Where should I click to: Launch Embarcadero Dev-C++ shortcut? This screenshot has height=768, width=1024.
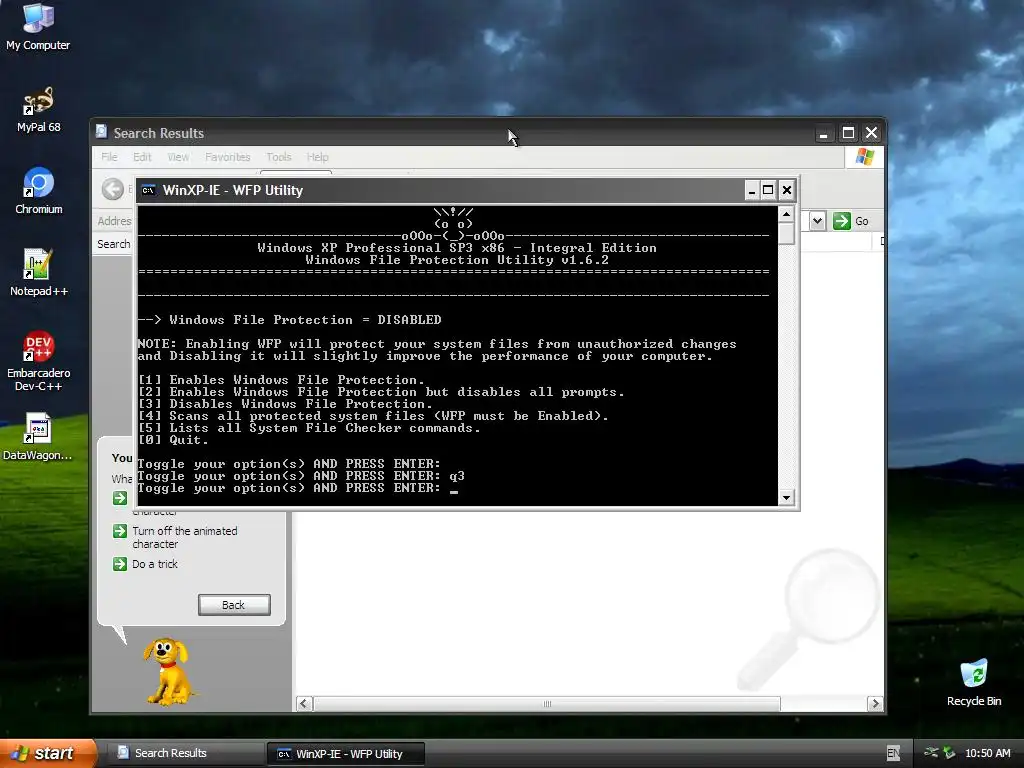click(38, 360)
